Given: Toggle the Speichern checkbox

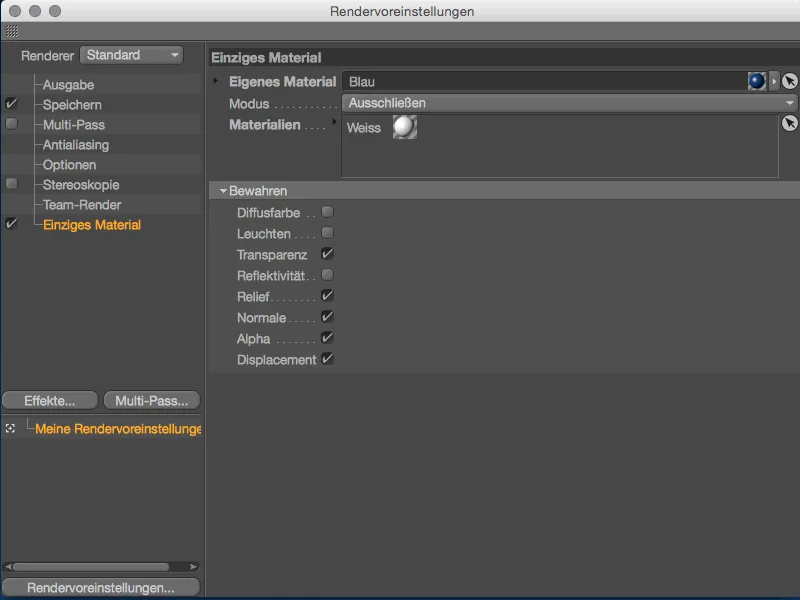Looking at the screenshot, I should [11, 104].
